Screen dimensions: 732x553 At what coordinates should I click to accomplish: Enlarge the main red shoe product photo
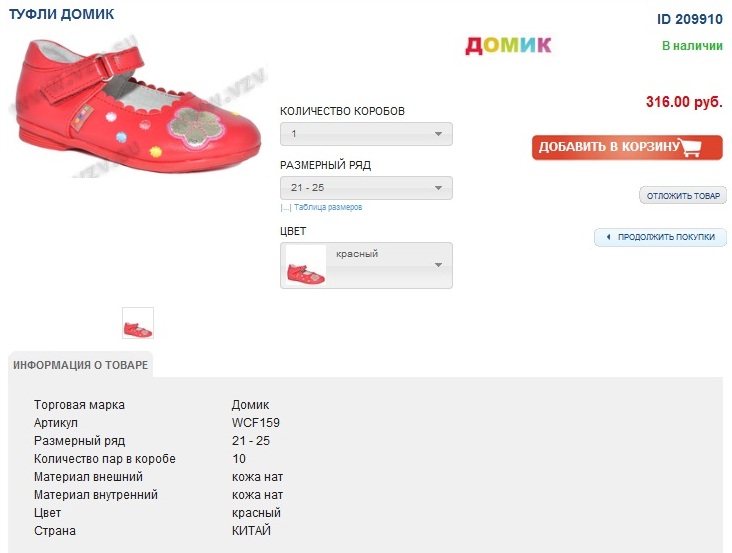coord(137,107)
